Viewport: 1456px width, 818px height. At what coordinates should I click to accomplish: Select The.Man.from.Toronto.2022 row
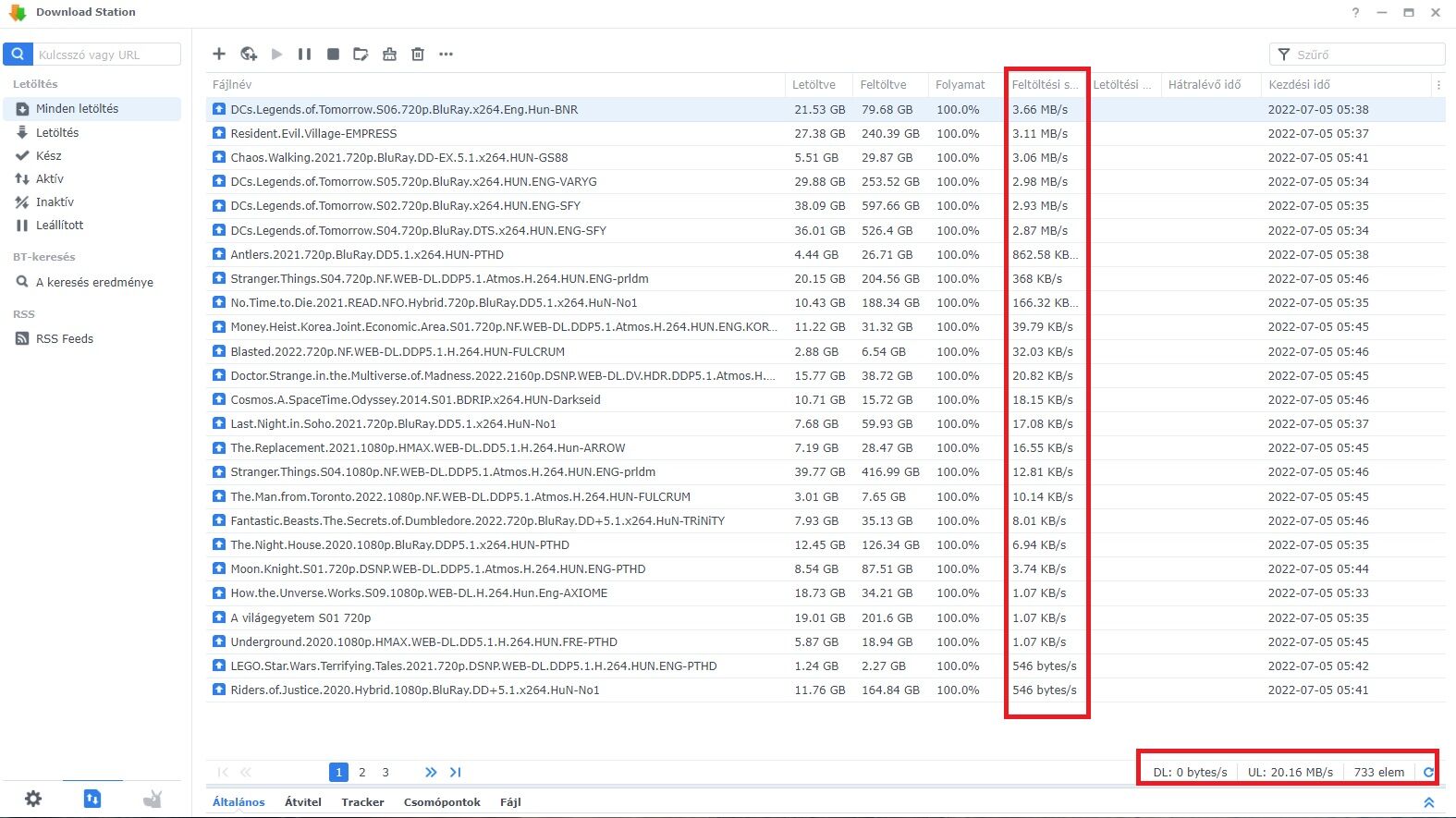826,496
